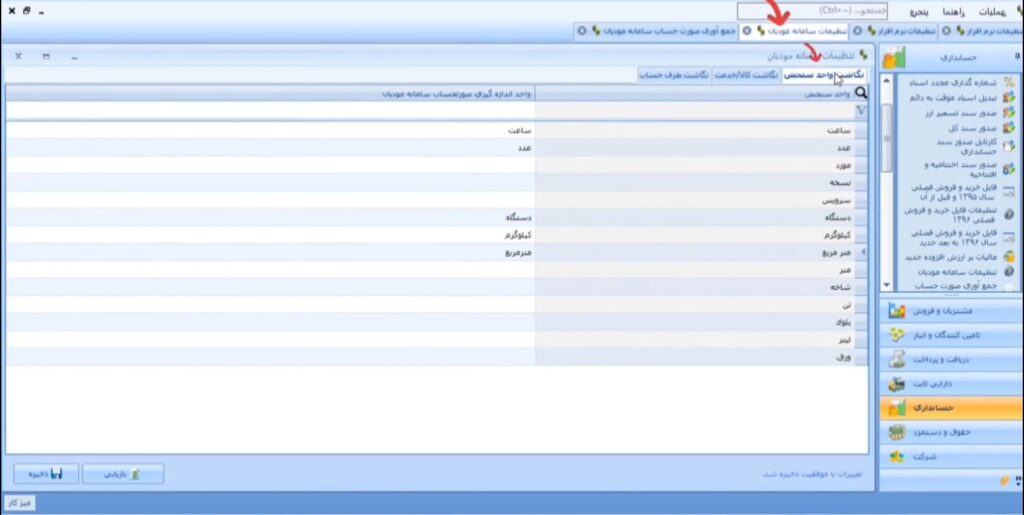Focus the جستجو search field

pos(812,11)
